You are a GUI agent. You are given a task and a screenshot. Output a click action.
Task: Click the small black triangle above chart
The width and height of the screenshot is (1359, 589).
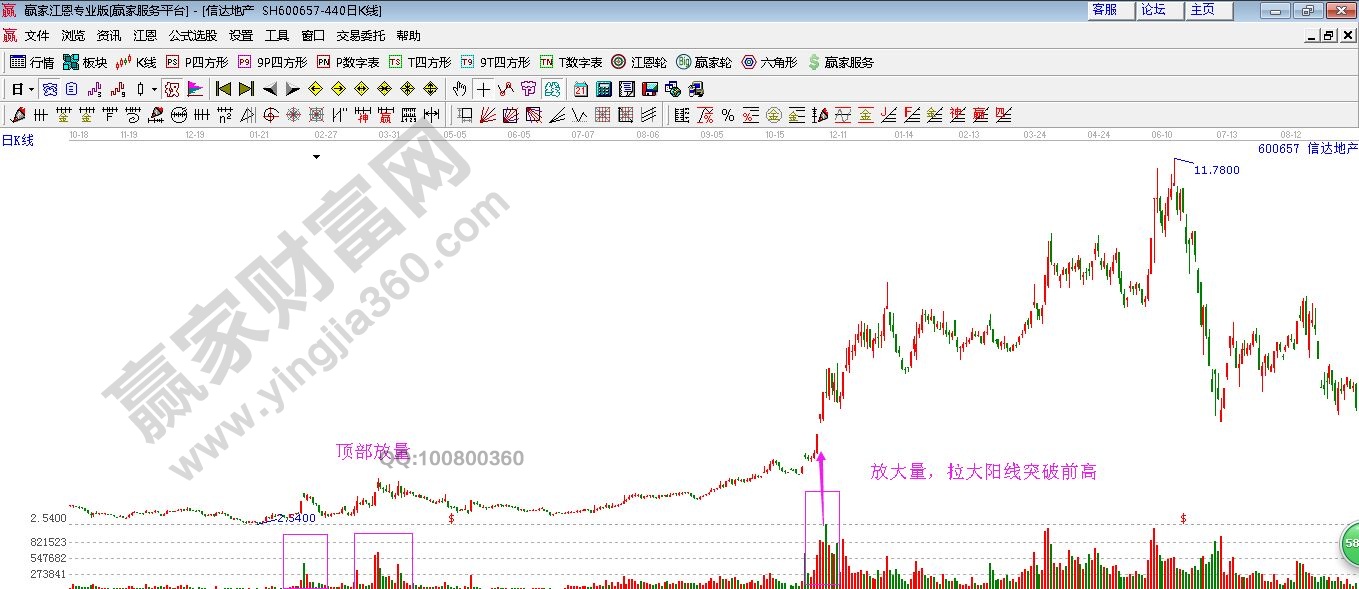pyautogui.click(x=317, y=157)
